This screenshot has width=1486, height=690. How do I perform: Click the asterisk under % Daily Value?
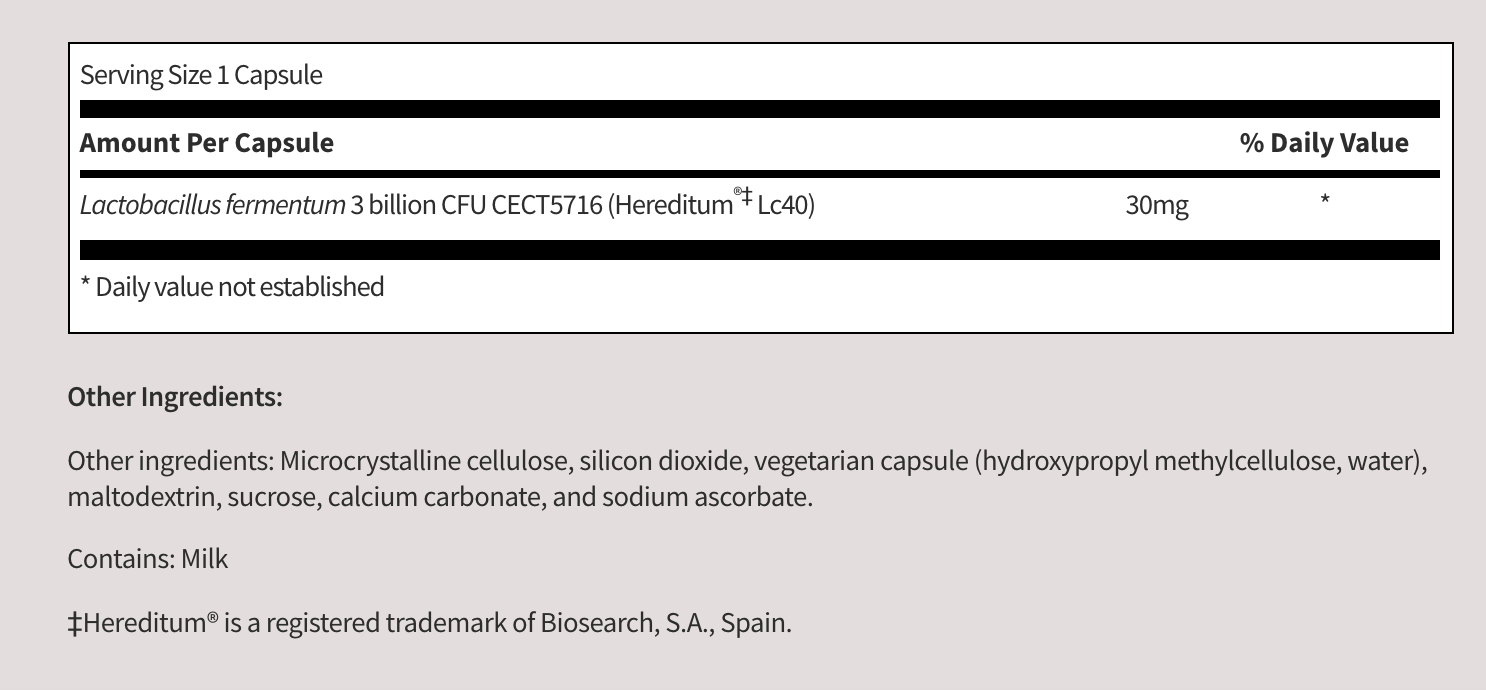1324,202
